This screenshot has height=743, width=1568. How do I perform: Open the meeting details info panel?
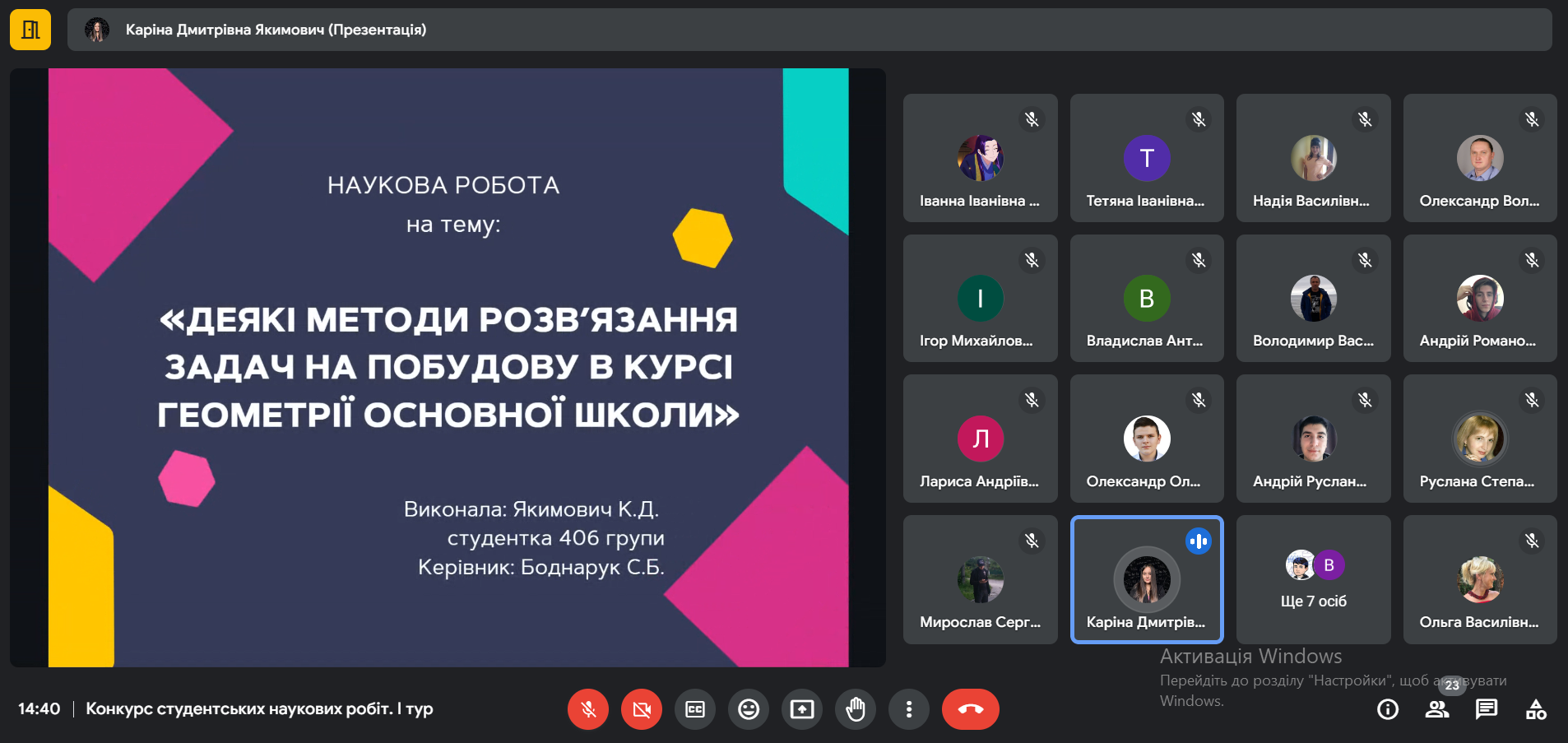pyautogui.click(x=1388, y=709)
